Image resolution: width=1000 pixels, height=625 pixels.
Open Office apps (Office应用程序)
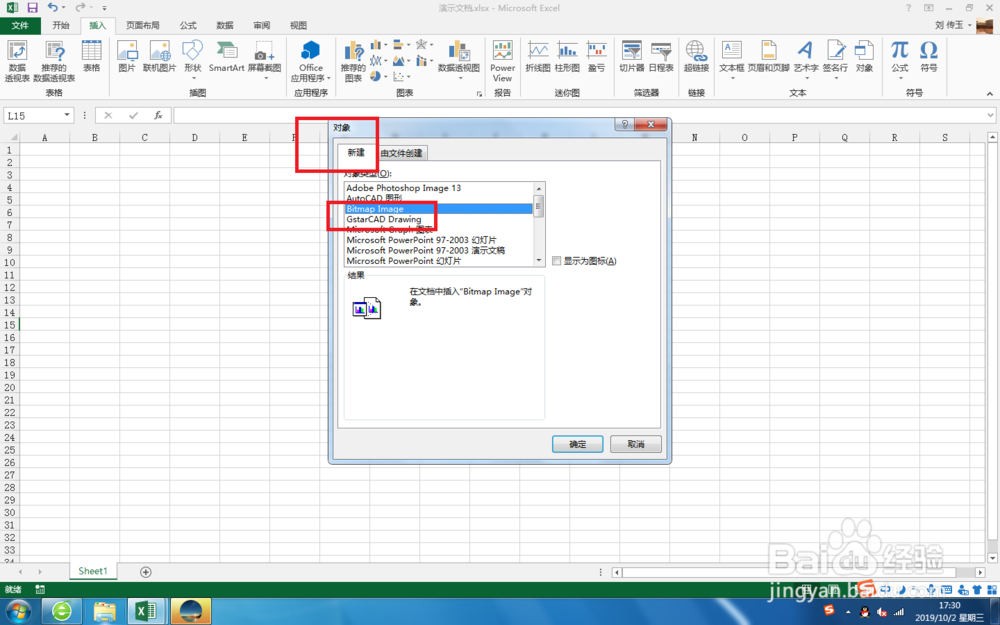tap(311, 61)
